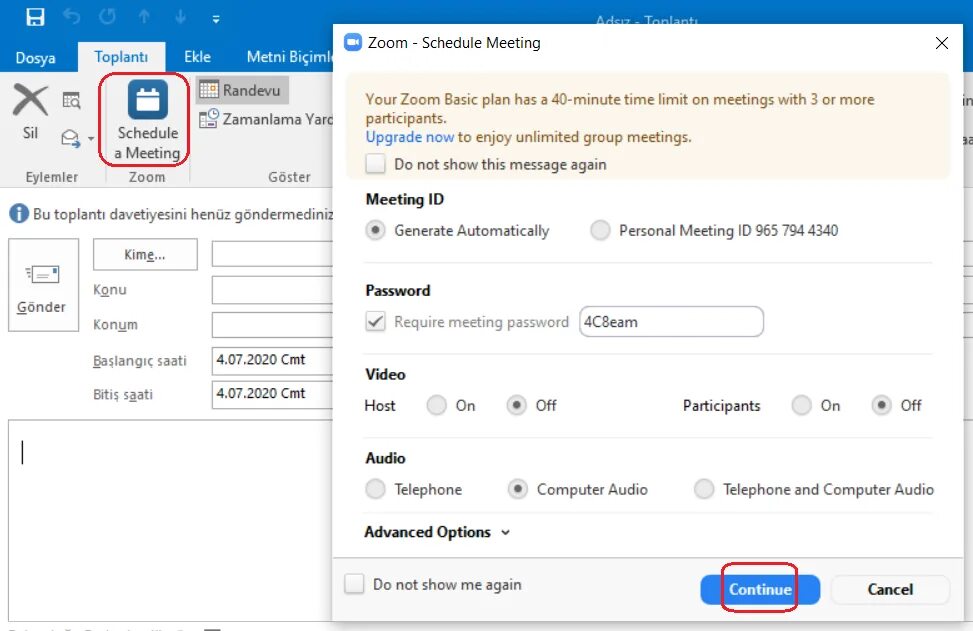The width and height of the screenshot is (973, 631).
Task: Click the Sil (delete) X icon
Action: click(30, 100)
